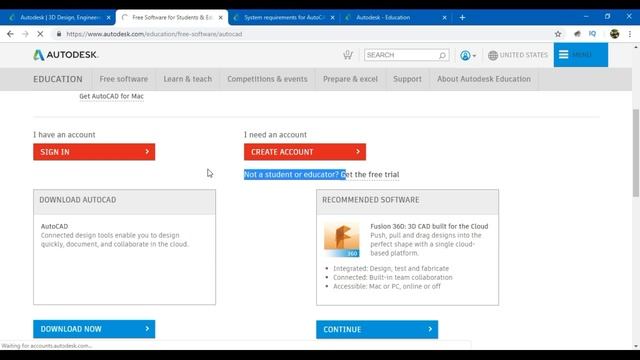Click the Fusion 360 product thumbnail
This screenshot has height=360, width=640.
point(342,240)
